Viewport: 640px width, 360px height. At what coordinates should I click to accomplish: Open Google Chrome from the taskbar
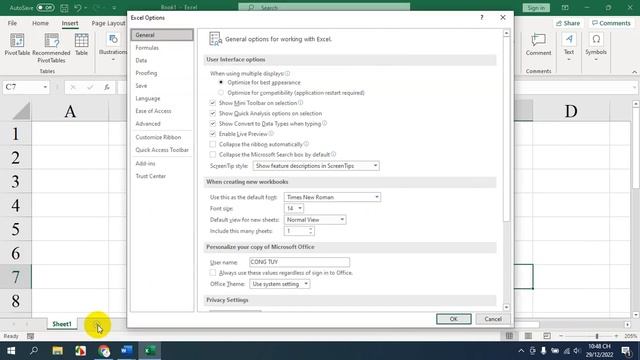click(x=104, y=351)
